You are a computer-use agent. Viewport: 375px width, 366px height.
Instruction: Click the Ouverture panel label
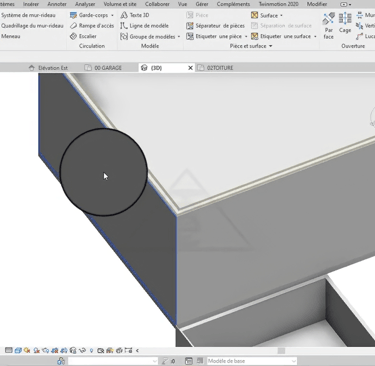[x=353, y=46]
